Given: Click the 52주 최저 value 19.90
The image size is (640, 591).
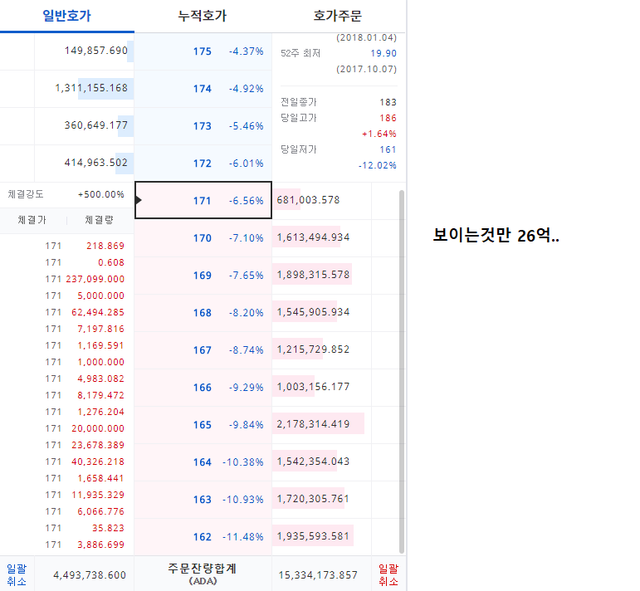Looking at the screenshot, I should pos(383,53).
